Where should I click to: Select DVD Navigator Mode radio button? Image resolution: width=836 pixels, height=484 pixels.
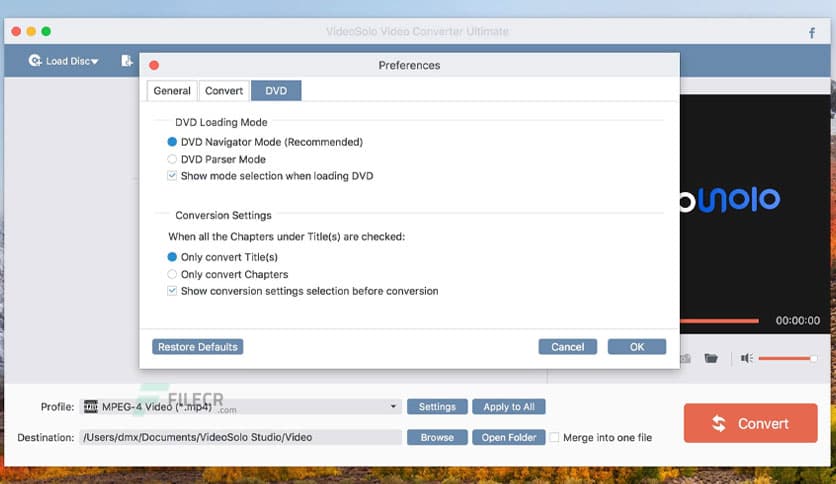[172, 142]
